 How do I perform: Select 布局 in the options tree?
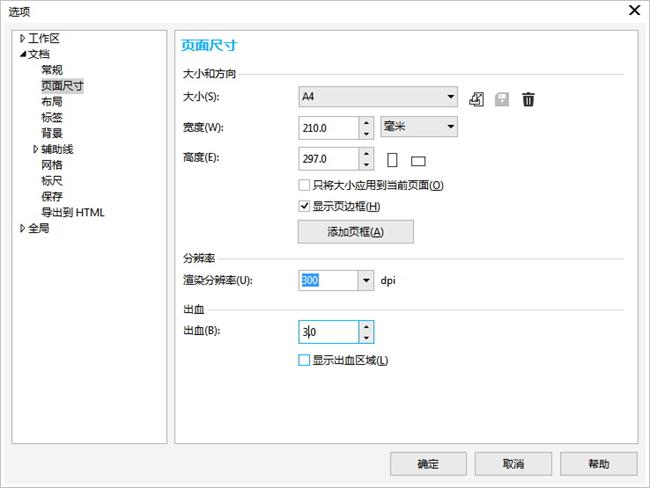[x=52, y=102]
